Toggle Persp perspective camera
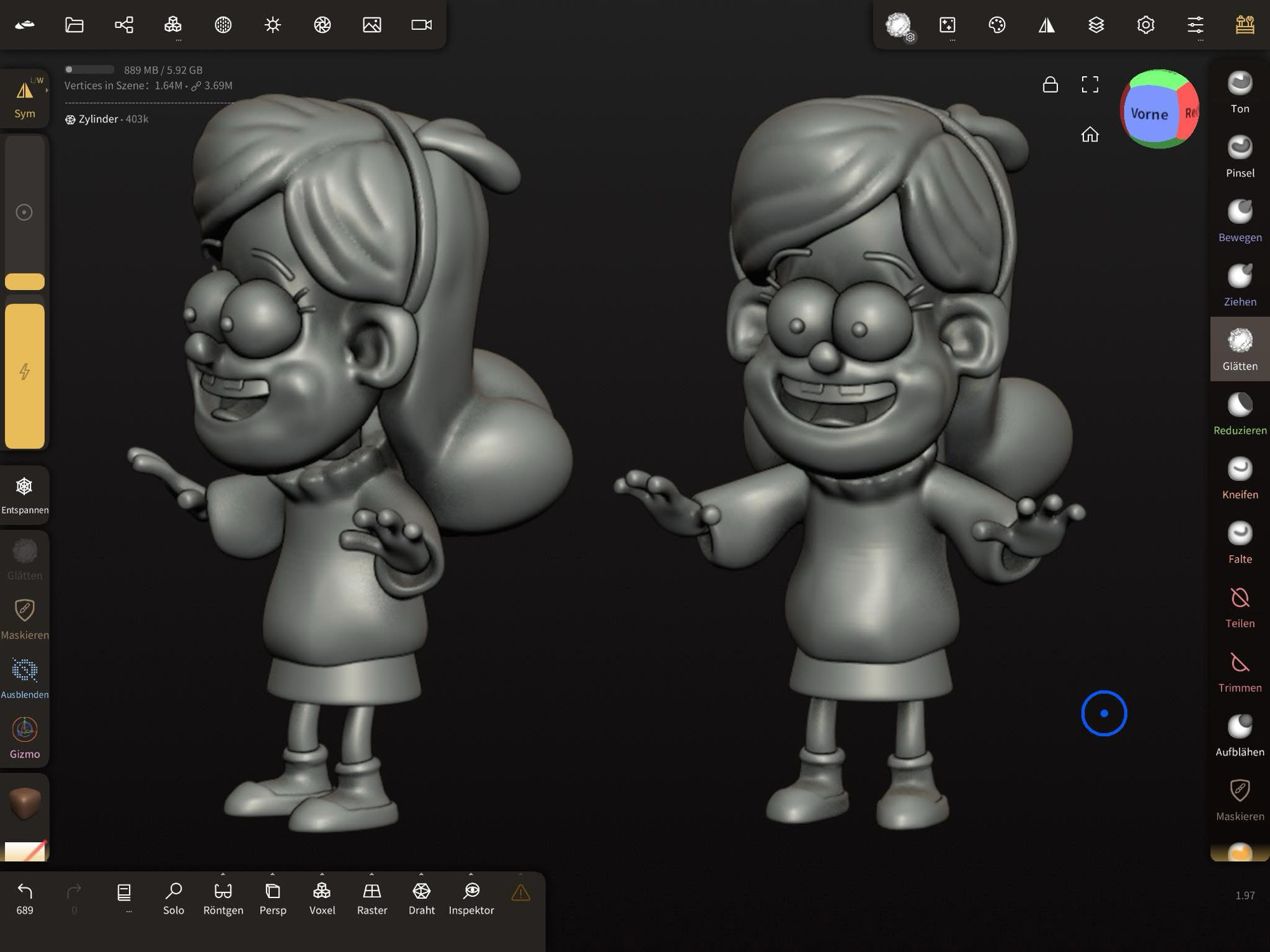This screenshot has height=952, width=1270. (x=273, y=898)
